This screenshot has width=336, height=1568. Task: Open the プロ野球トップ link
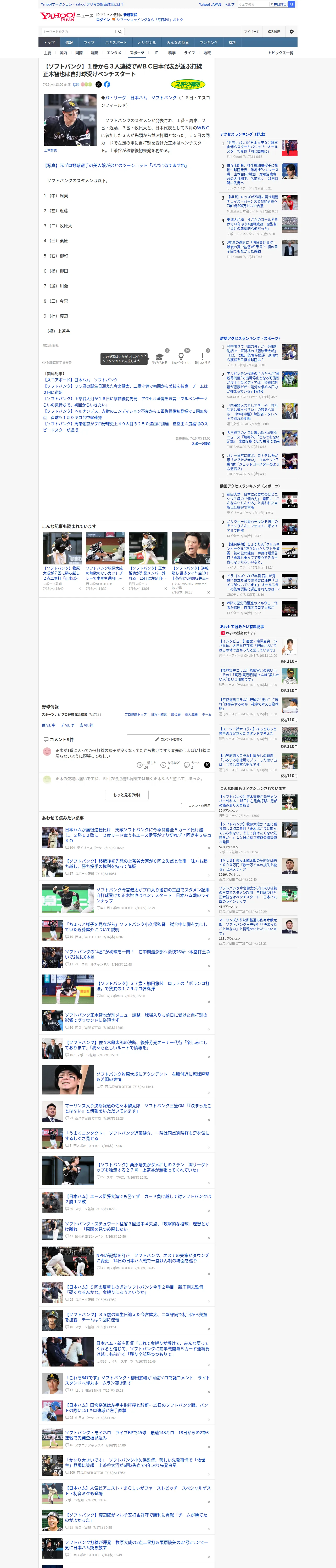(x=135, y=714)
